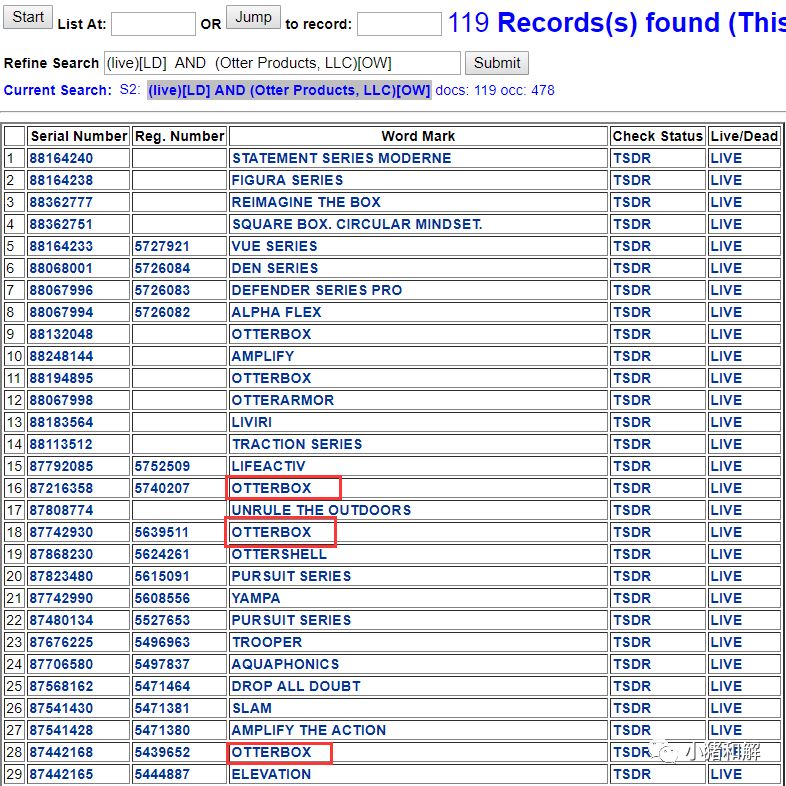Open SQUARE BOX. CIRCULAR MINDSET. mark

[357, 225]
